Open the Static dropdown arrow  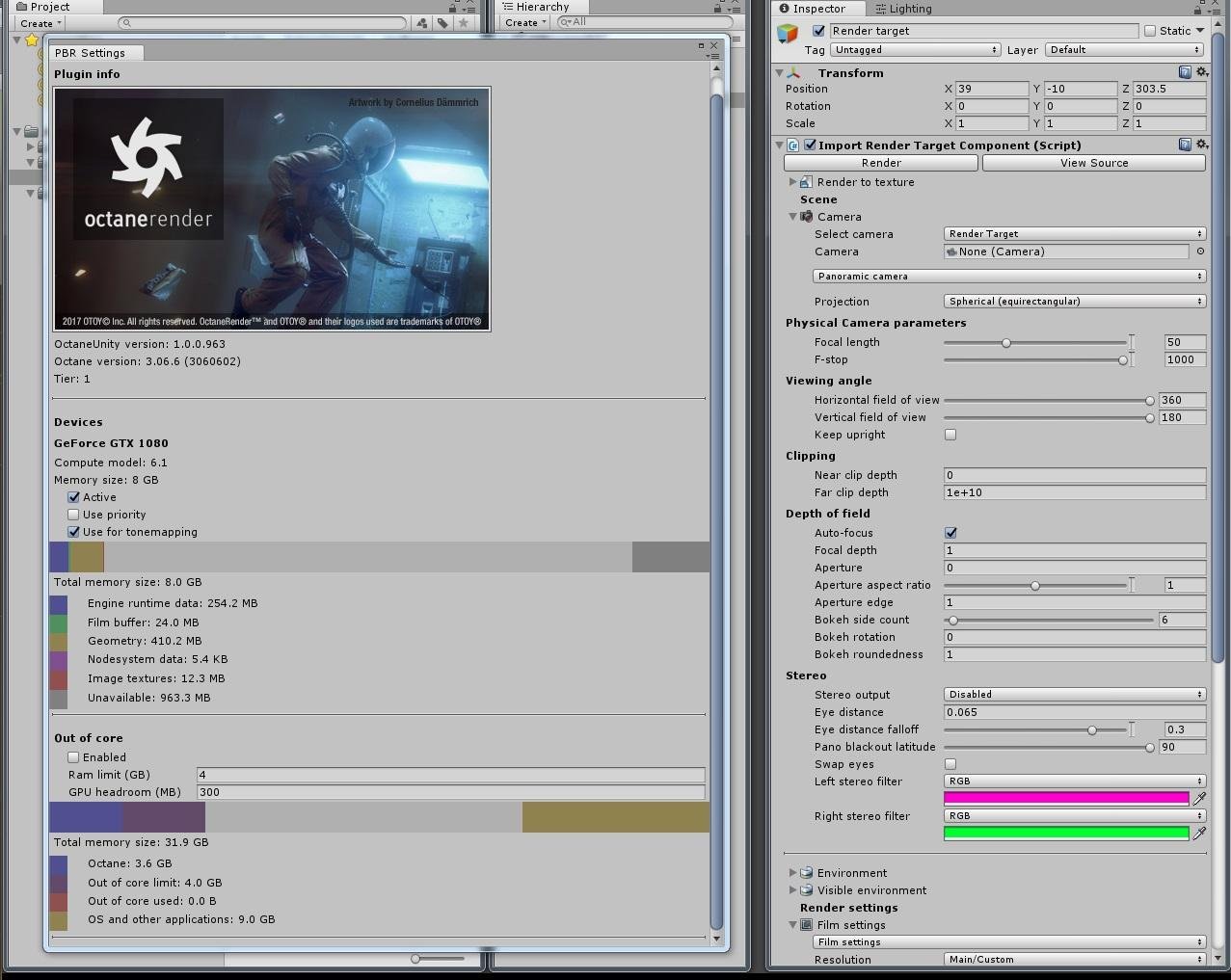click(1200, 31)
